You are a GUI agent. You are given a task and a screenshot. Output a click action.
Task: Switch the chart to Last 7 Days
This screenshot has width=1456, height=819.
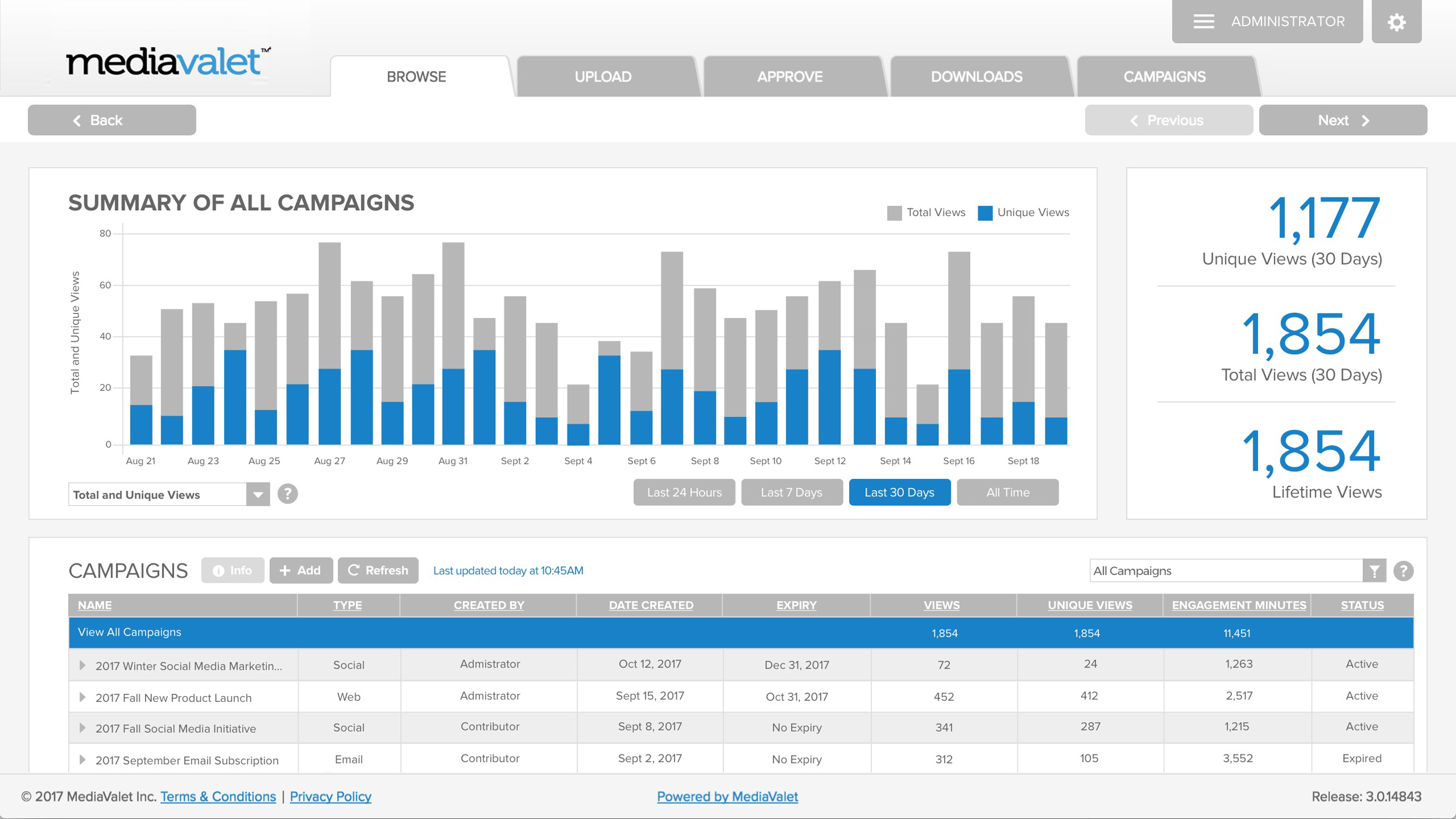[x=791, y=493]
